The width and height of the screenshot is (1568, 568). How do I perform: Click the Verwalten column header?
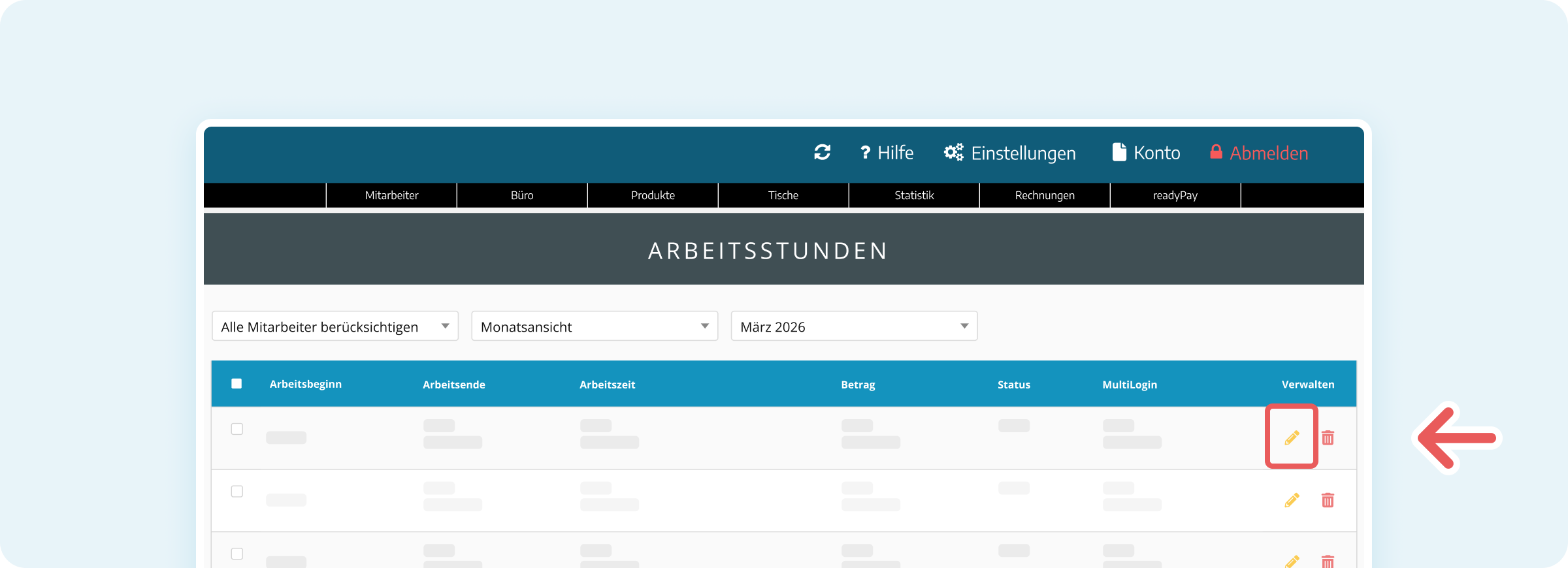pos(1308,385)
